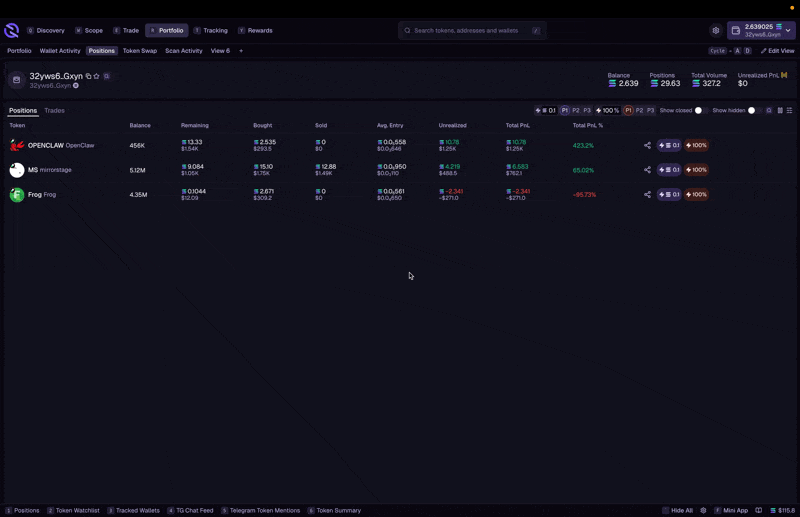Click the Cycle shortcut button
This screenshot has height=517, width=800.
pyautogui.click(x=718, y=51)
